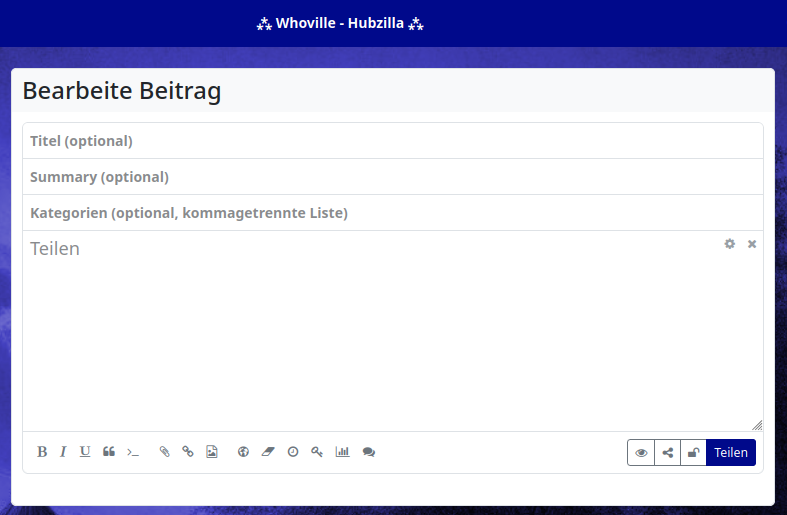Insert a quote block with the quotation icon
The width and height of the screenshot is (787, 515).
click(109, 452)
